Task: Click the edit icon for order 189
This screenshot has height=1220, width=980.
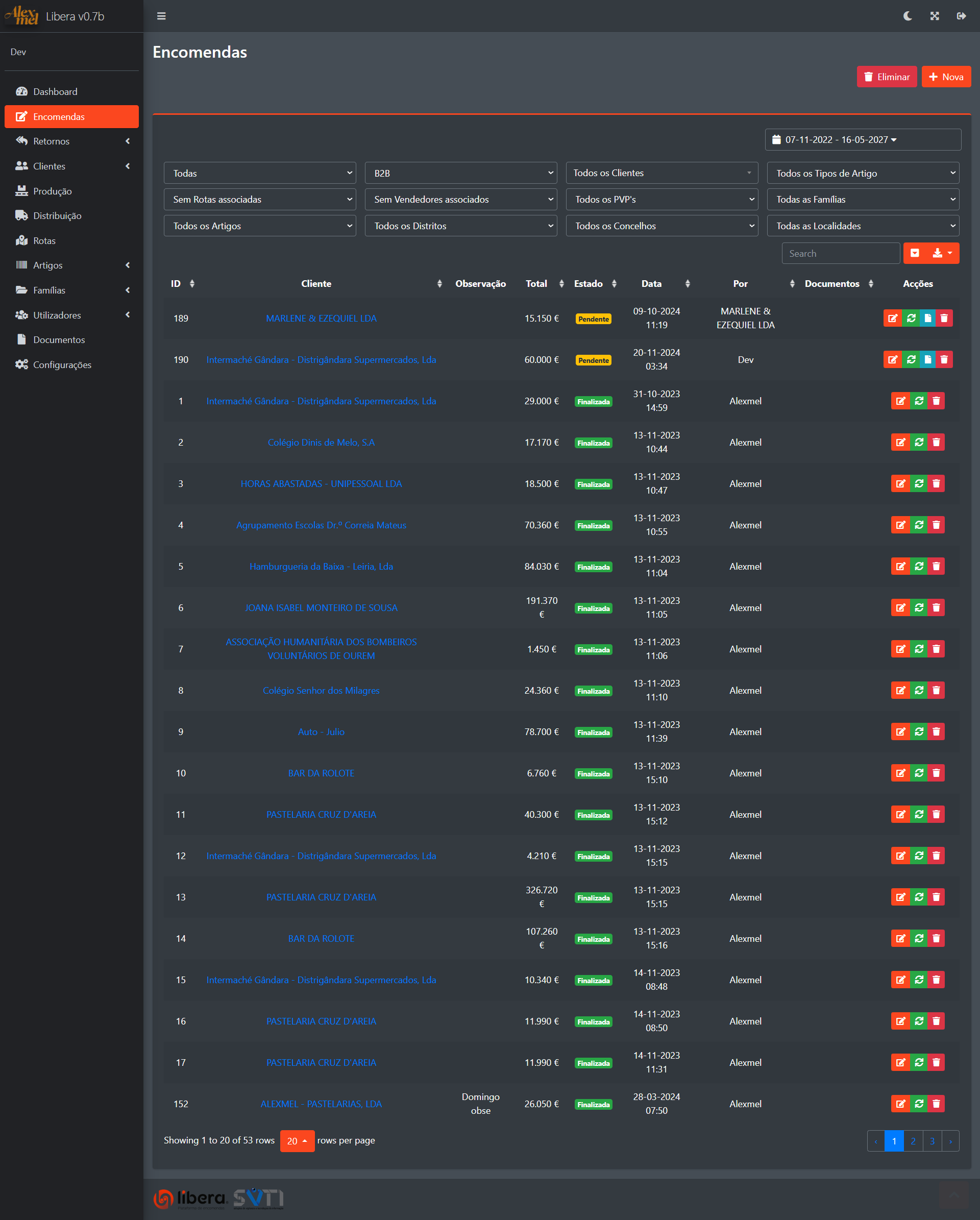Action: coord(892,318)
